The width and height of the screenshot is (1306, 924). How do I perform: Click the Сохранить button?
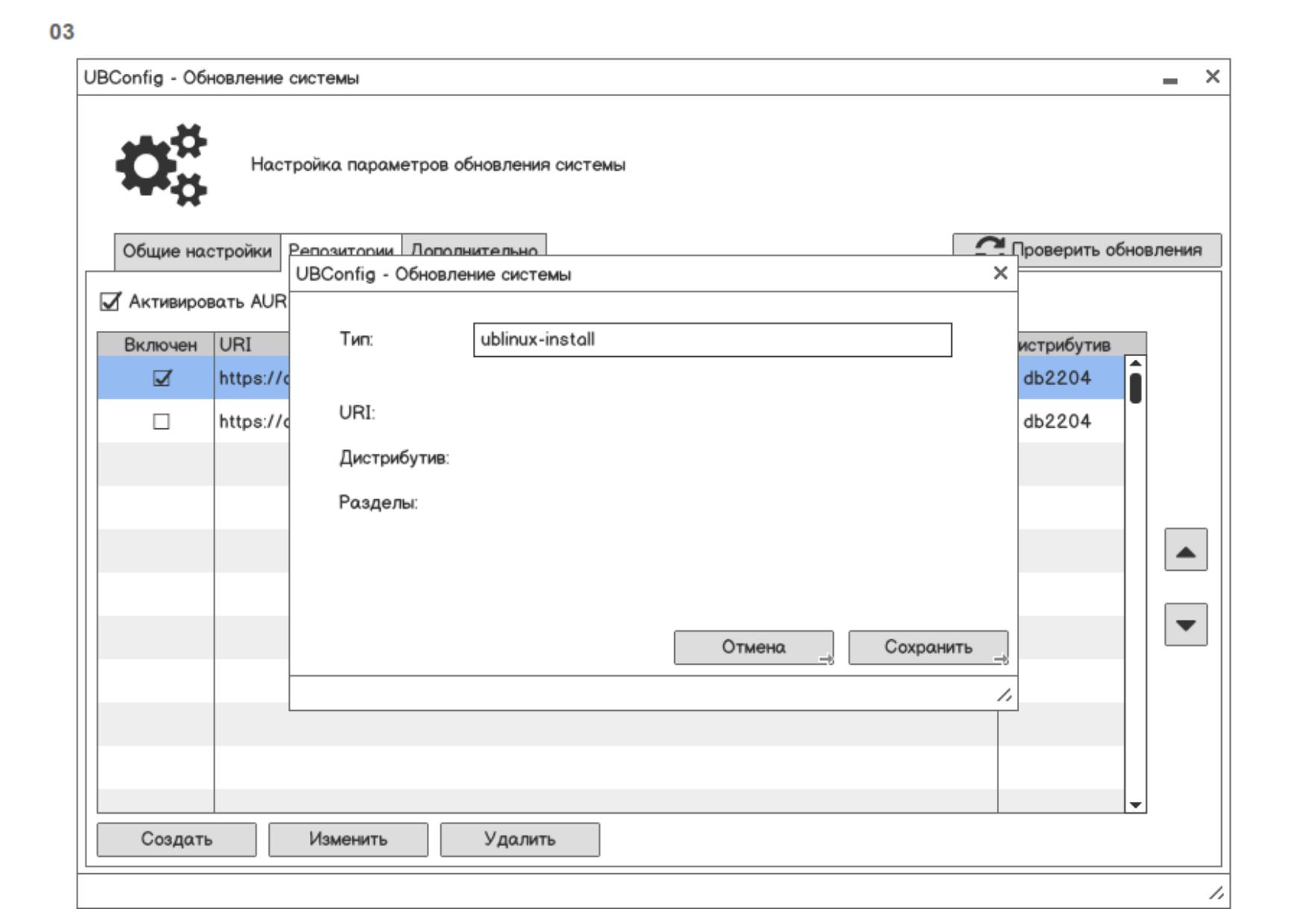tap(928, 648)
